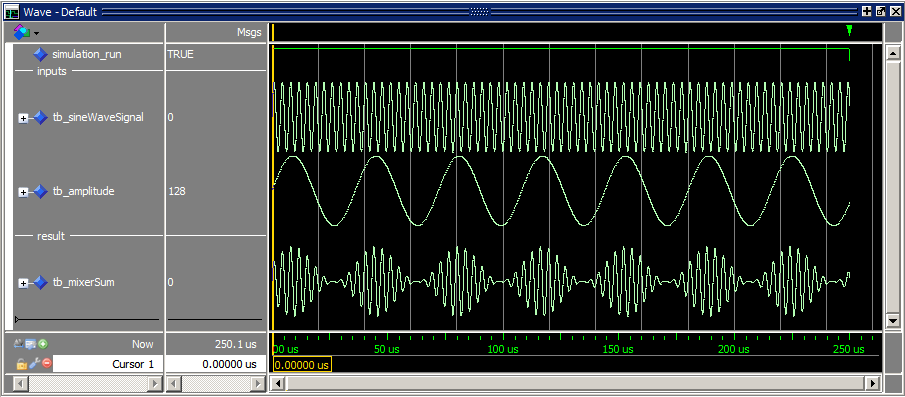Click the TRUE value of simulation_run

coord(181,55)
